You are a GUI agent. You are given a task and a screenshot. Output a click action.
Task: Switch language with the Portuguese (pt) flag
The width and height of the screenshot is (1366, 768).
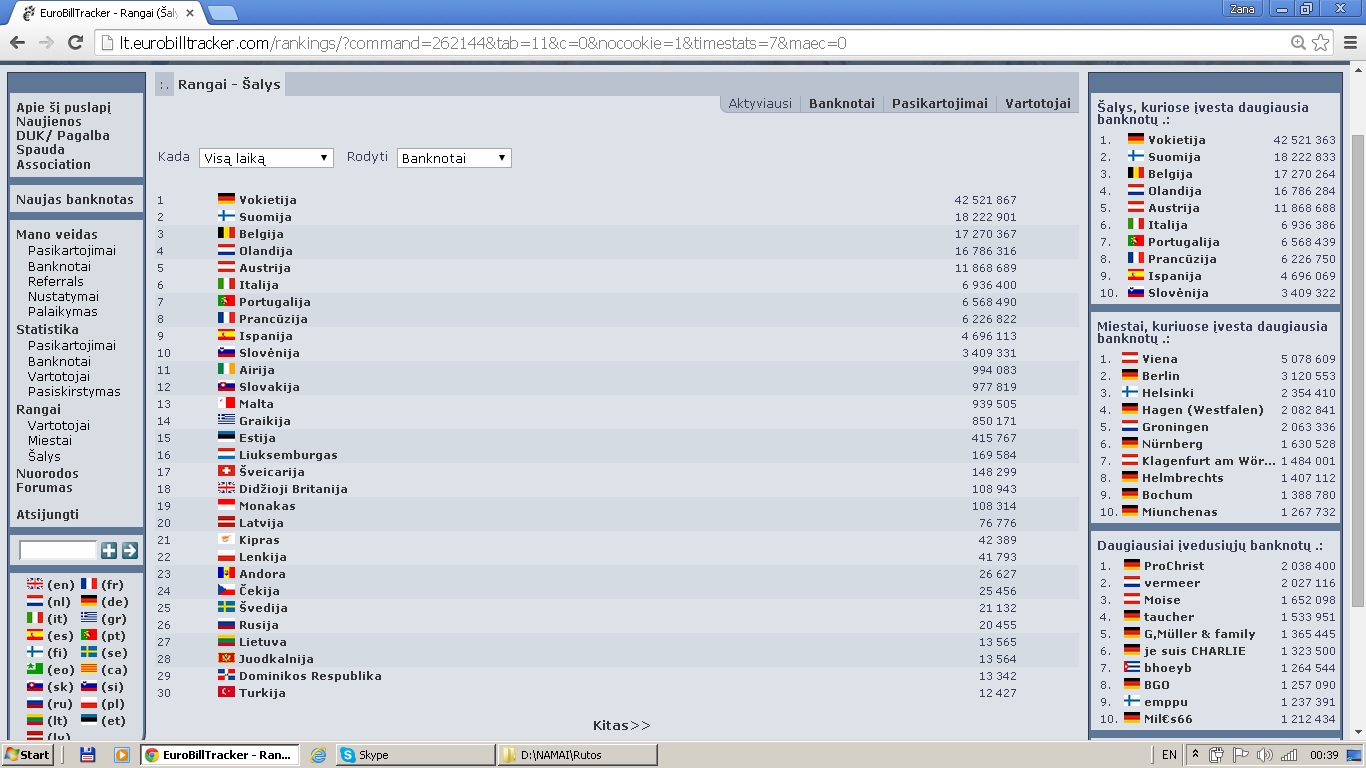(89, 636)
